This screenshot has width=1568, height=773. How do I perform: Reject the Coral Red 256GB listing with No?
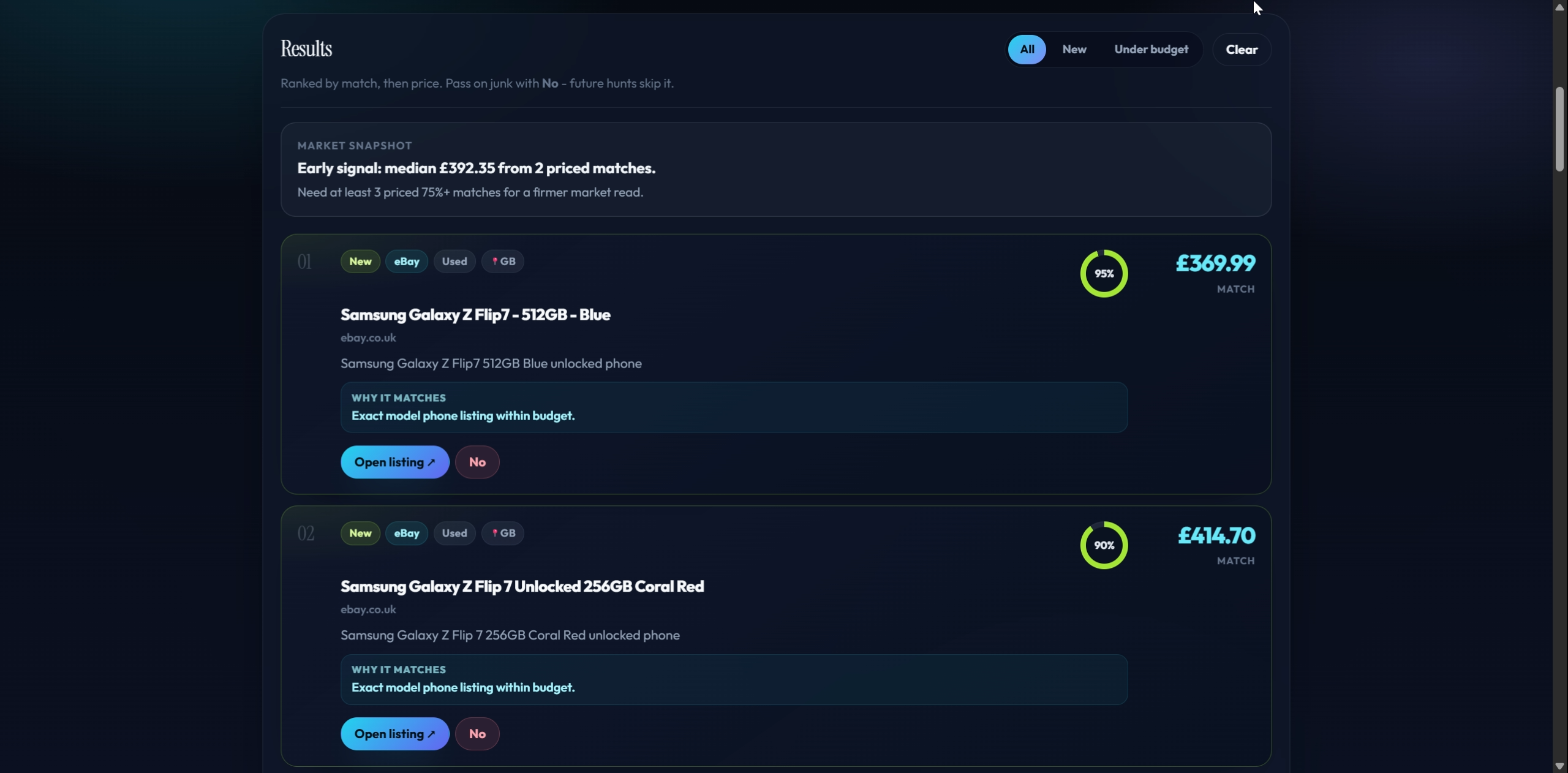click(x=477, y=734)
